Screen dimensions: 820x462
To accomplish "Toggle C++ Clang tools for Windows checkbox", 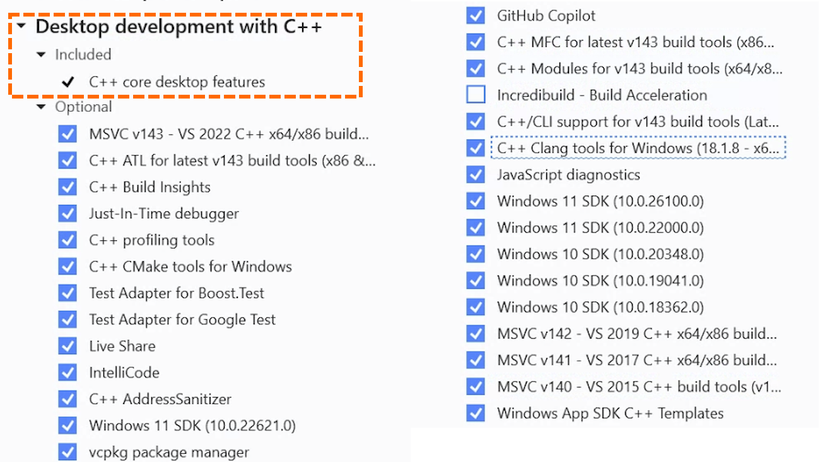I will pos(475,148).
